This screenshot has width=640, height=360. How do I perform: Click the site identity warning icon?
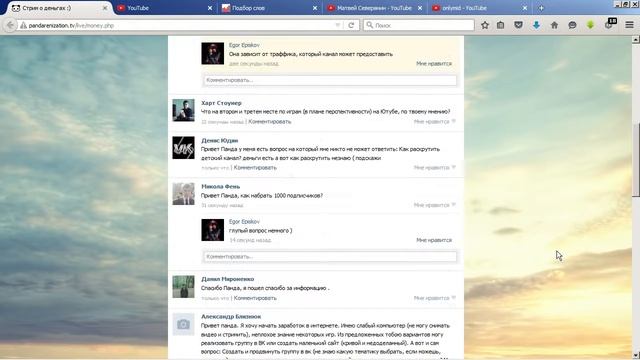pyautogui.click(x=23, y=25)
